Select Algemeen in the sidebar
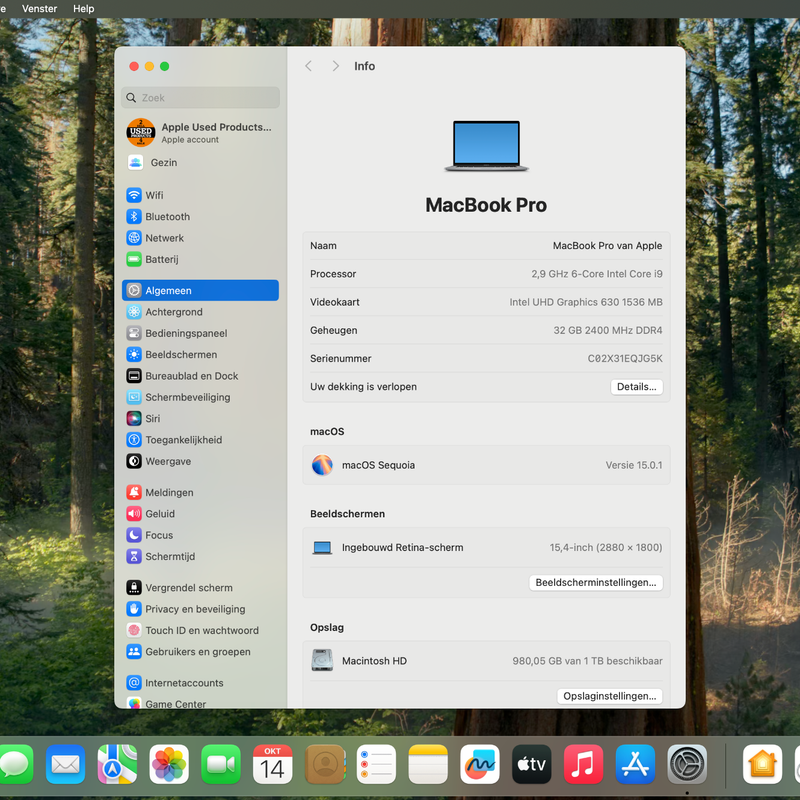The width and height of the screenshot is (800, 800). pyautogui.click(x=201, y=290)
